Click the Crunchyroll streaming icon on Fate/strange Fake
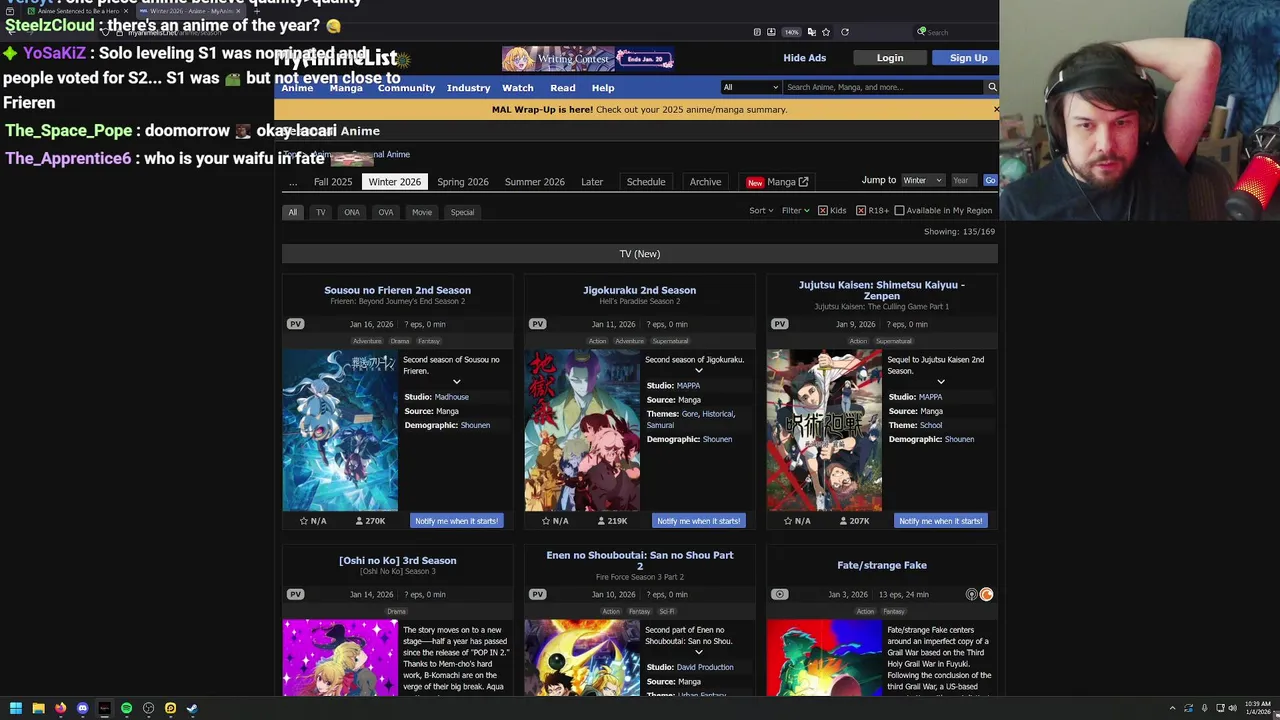The width and height of the screenshot is (1280, 720). click(986, 594)
